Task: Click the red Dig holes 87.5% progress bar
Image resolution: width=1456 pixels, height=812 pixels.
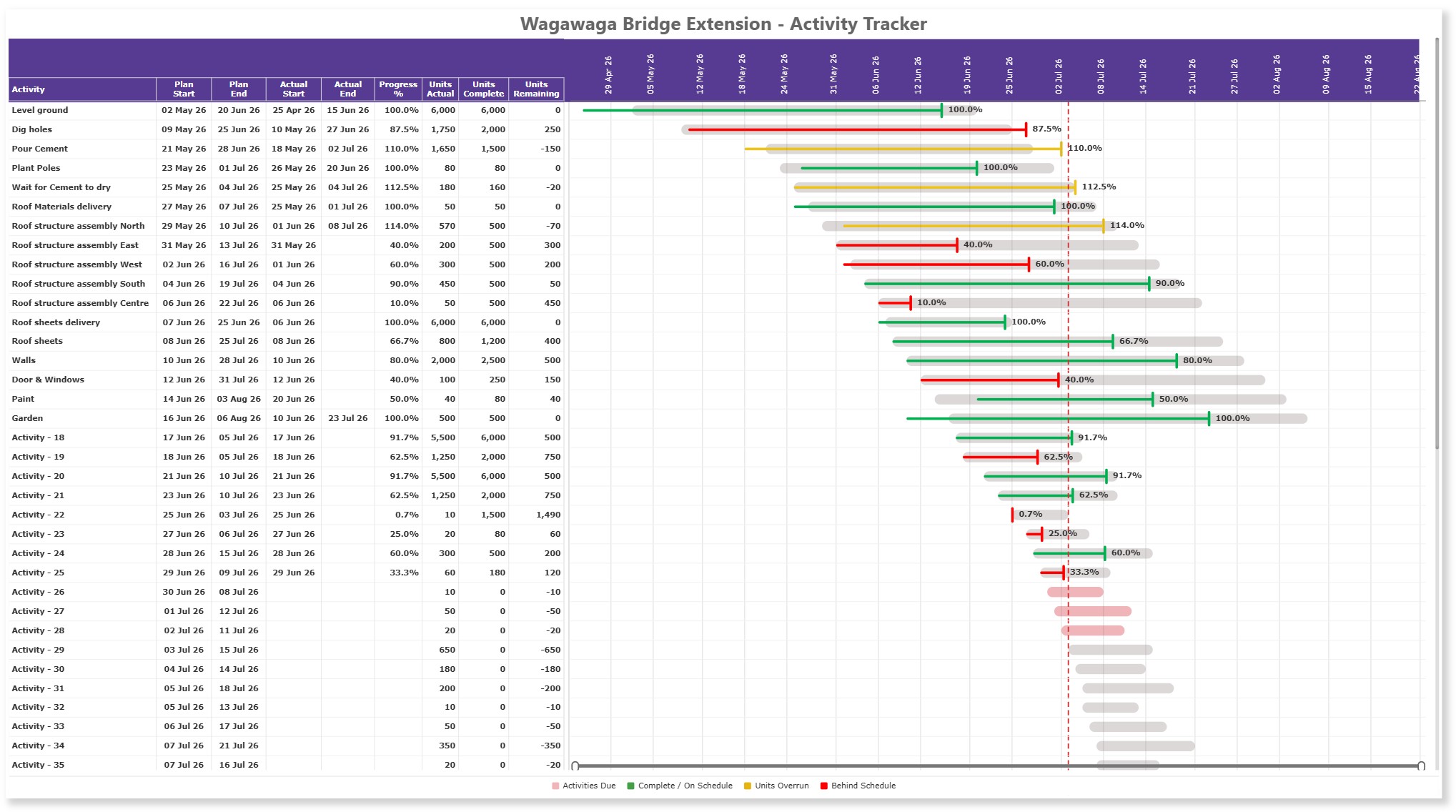Action: pos(857,129)
